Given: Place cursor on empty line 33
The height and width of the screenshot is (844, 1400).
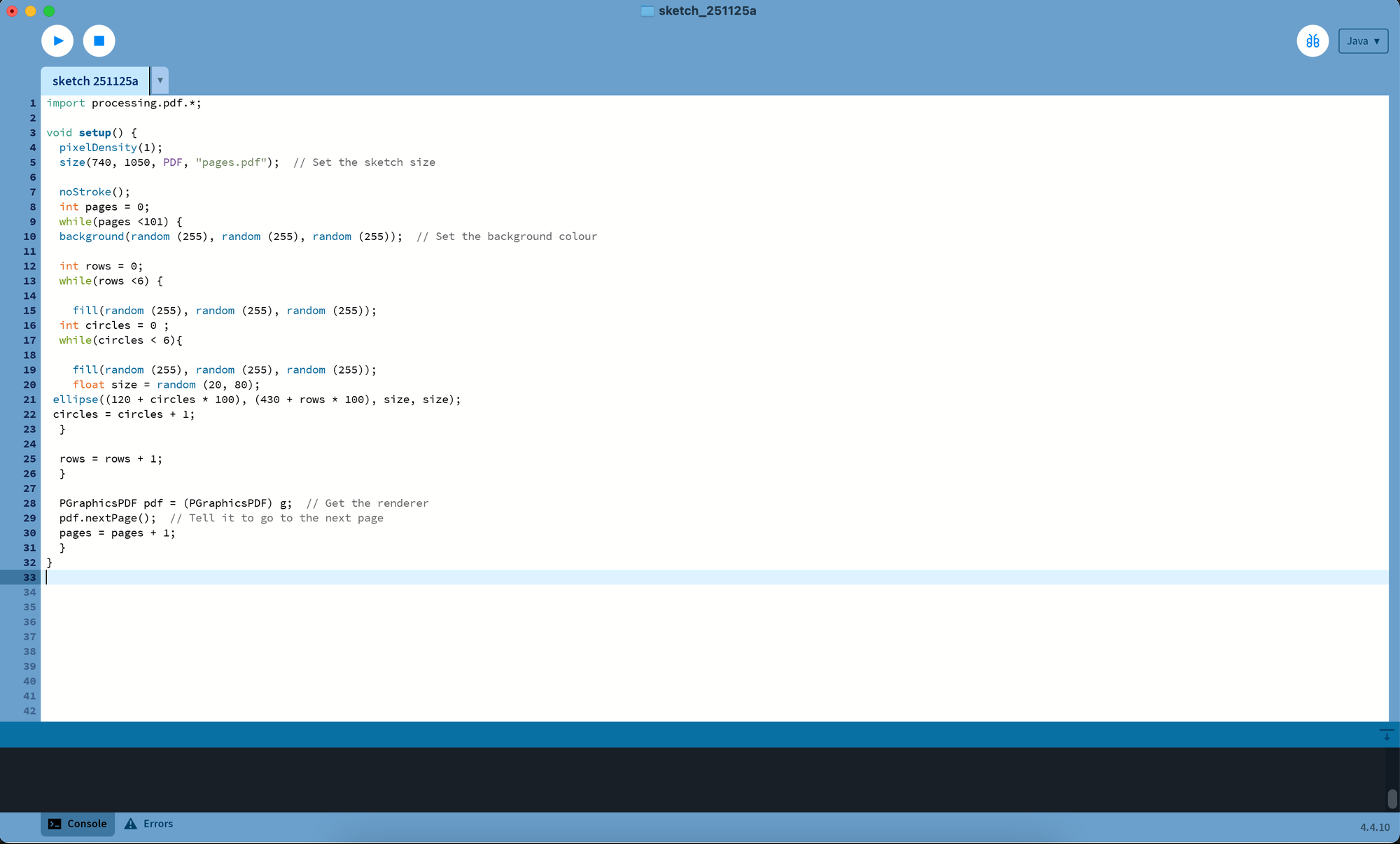Looking at the screenshot, I should pos(350,577).
